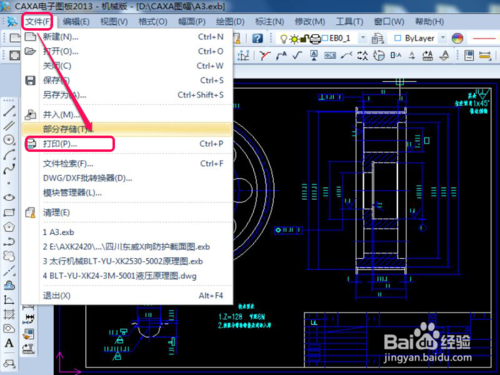Viewport: 500px width, 375px height.
Task: Select the Text tool letter A
Action: (9, 343)
